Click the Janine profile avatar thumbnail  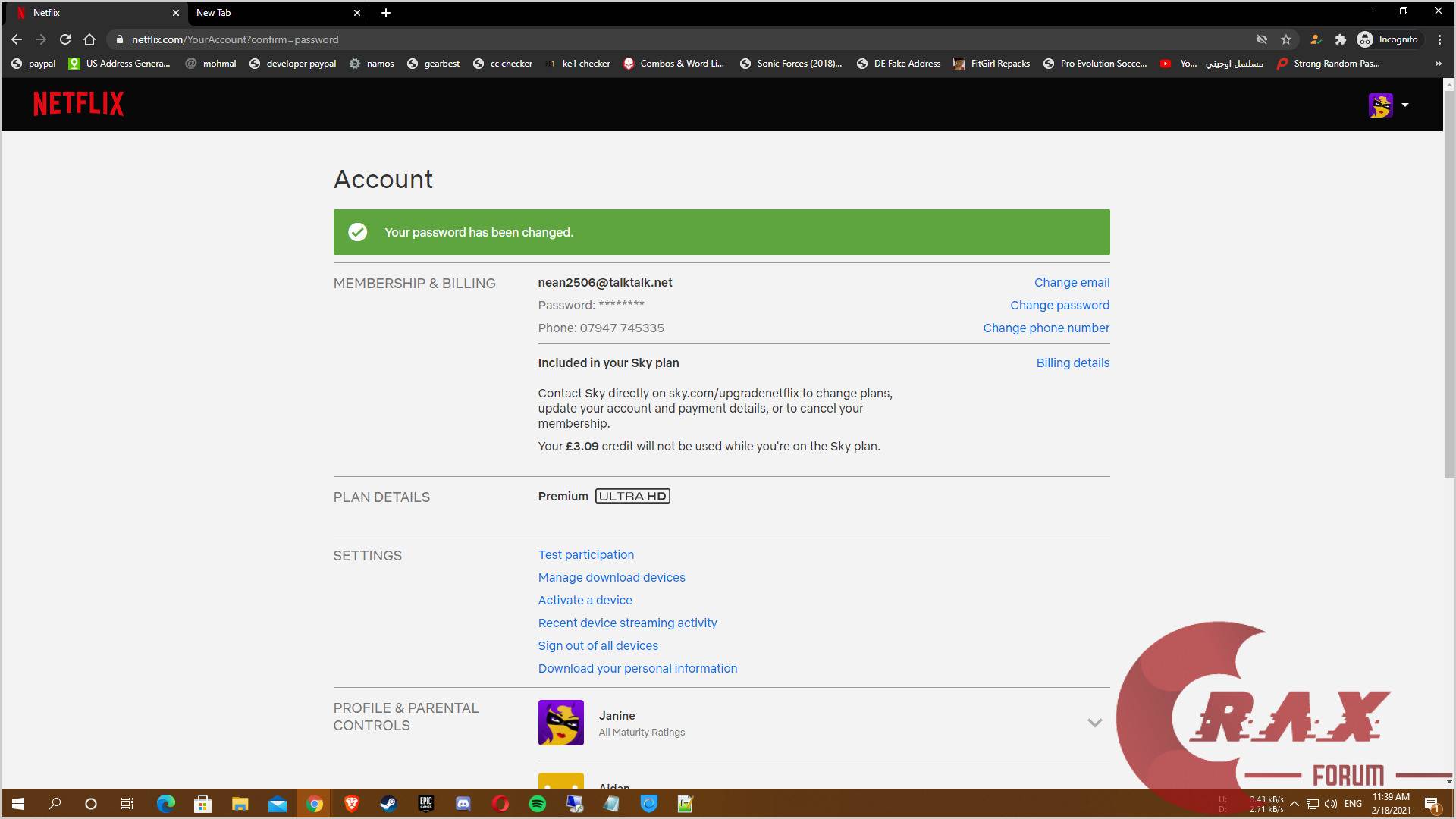point(560,722)
